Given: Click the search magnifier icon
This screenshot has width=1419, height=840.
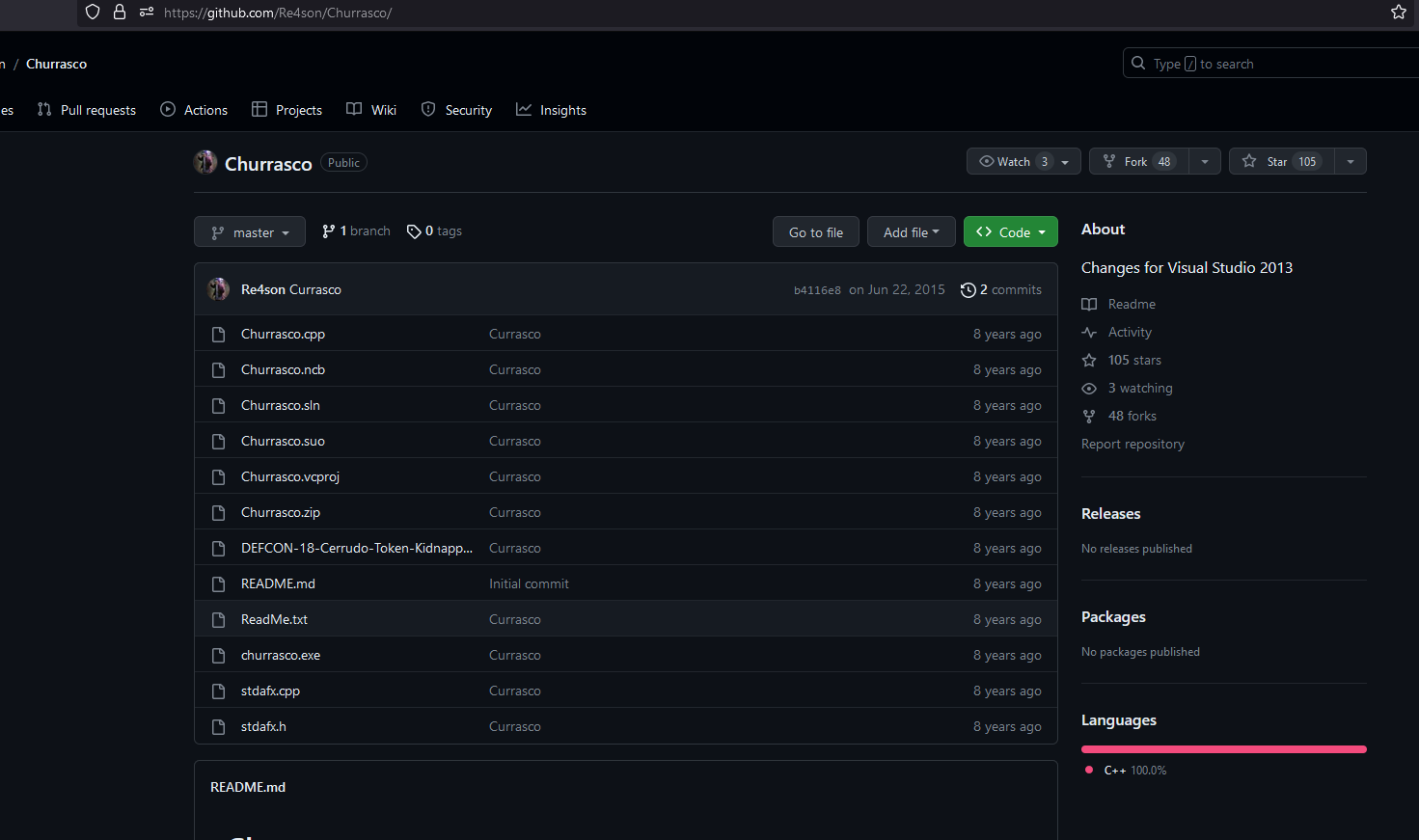Looking at the screenshot, I should tap(1138, 64).
